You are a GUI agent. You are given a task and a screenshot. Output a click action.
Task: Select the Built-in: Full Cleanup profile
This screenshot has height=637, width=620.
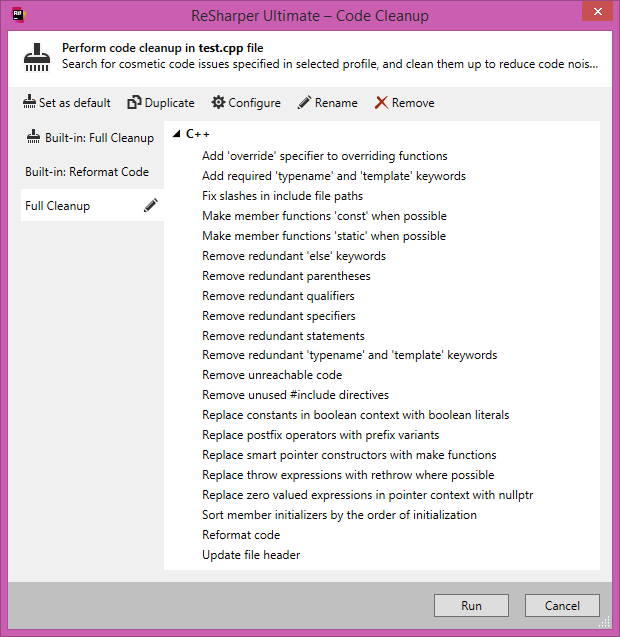point(92,138)
